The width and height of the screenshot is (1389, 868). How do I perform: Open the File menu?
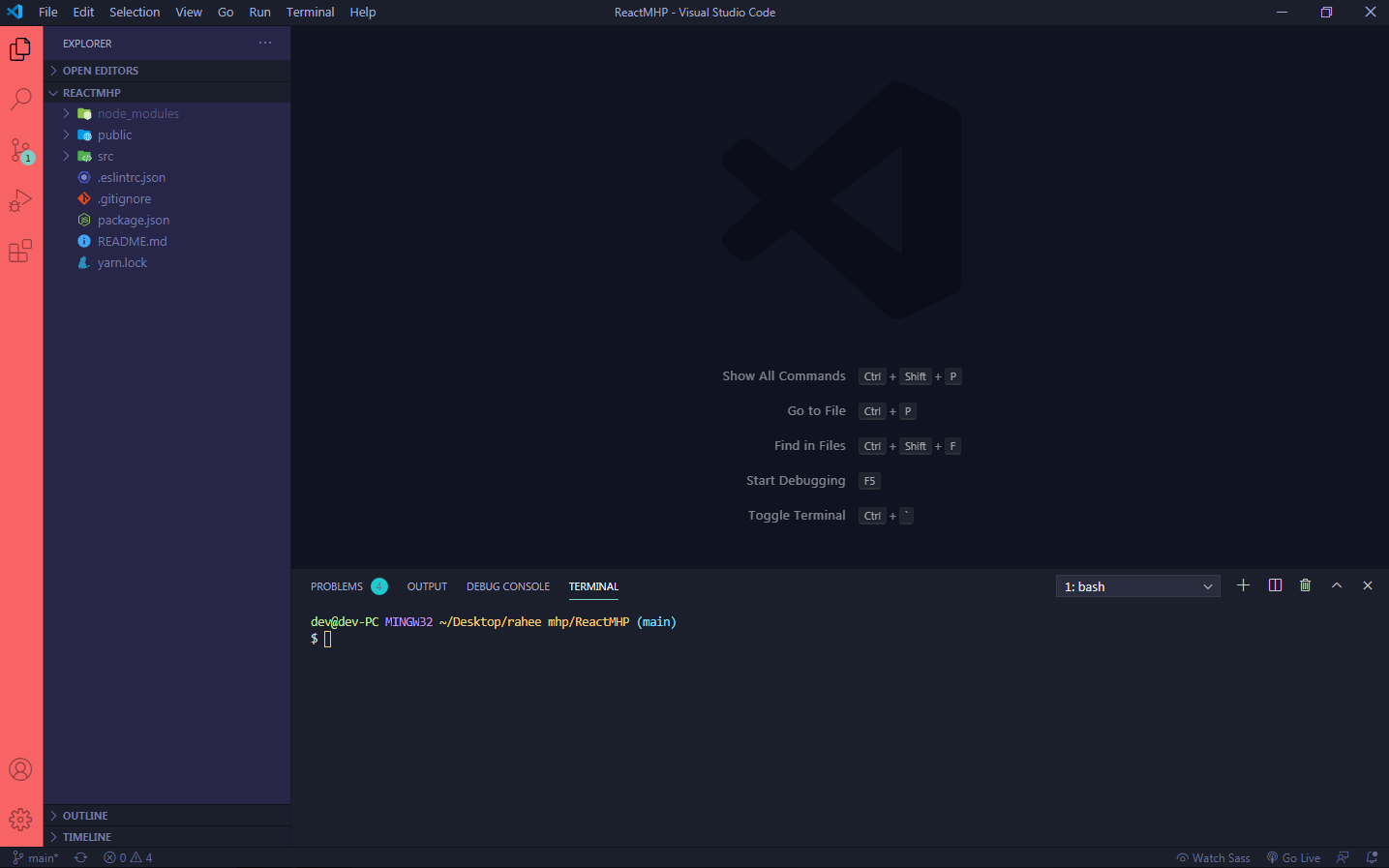point(48,12)
